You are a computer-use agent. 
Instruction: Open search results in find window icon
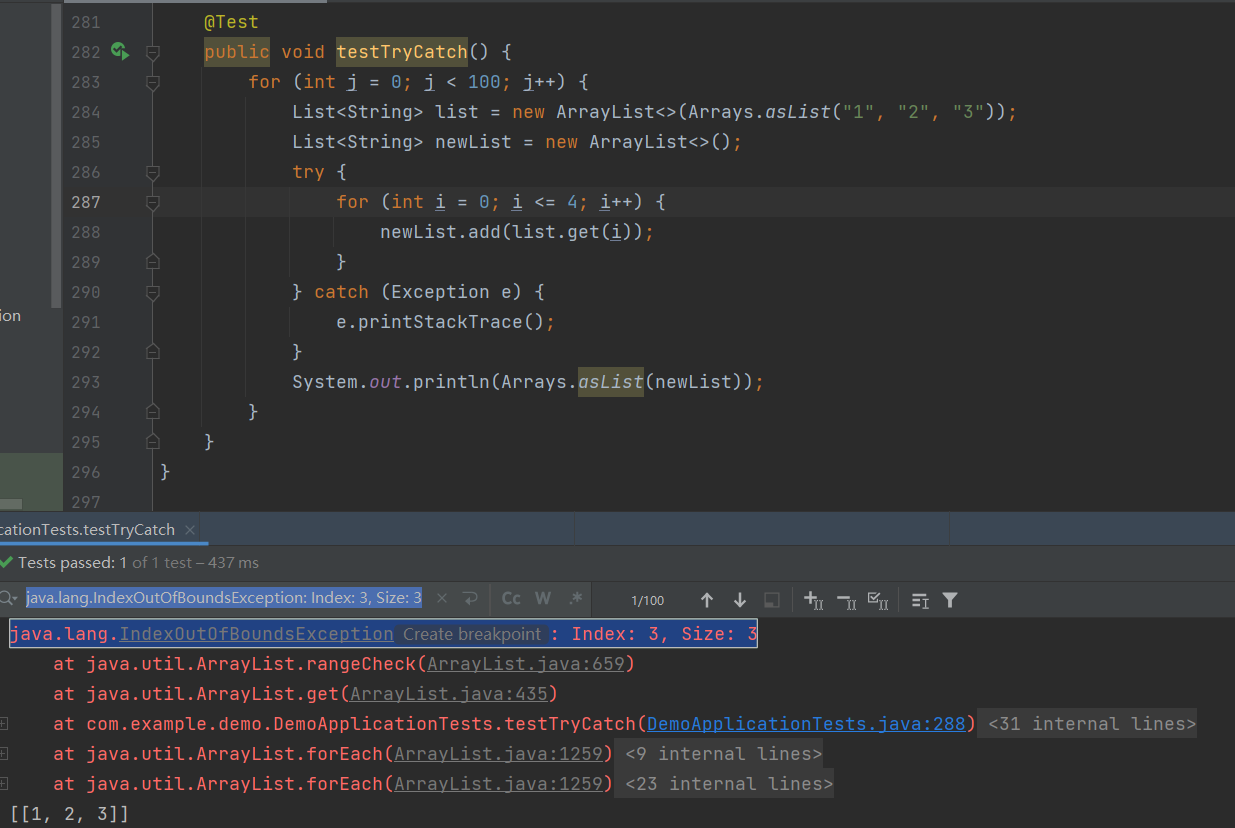click(920, 600)
